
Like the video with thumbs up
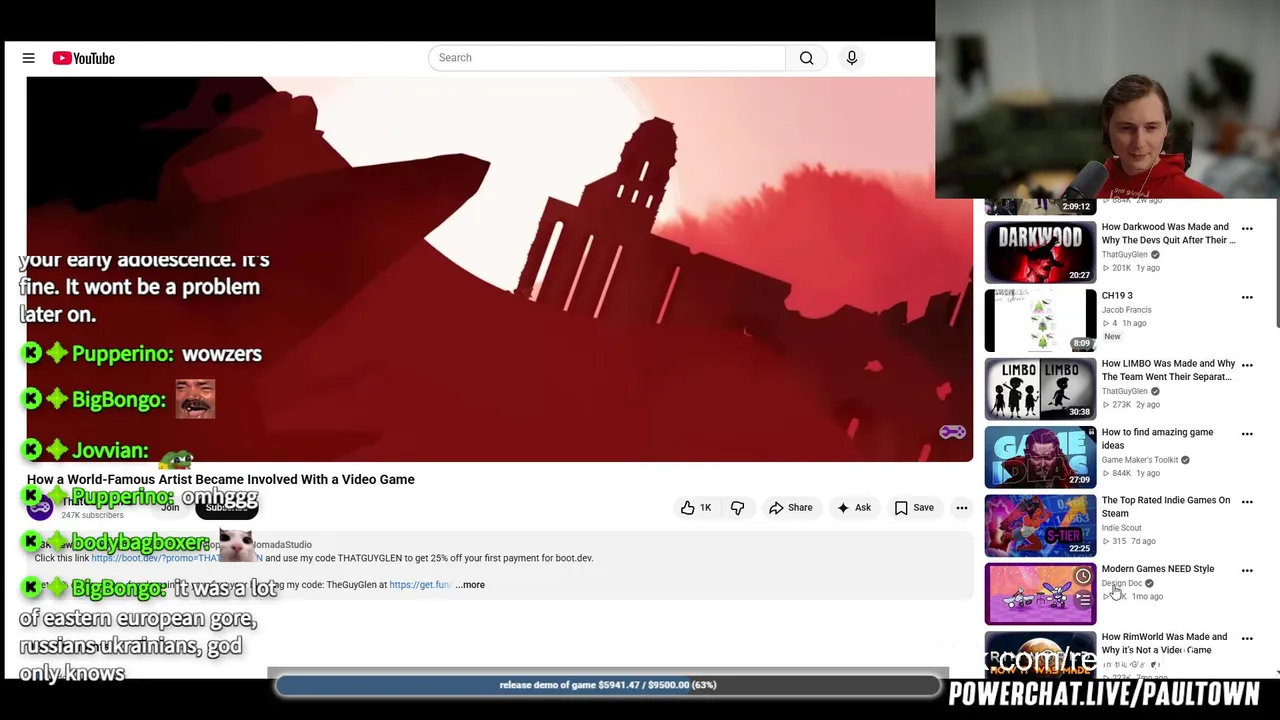point(696,508)
